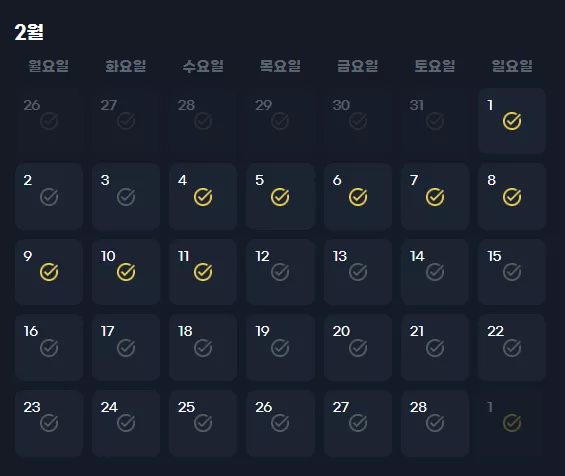Click the gray check icon on day 20
565x476 pixels.
pyautogui.click(x=358, y=348)
